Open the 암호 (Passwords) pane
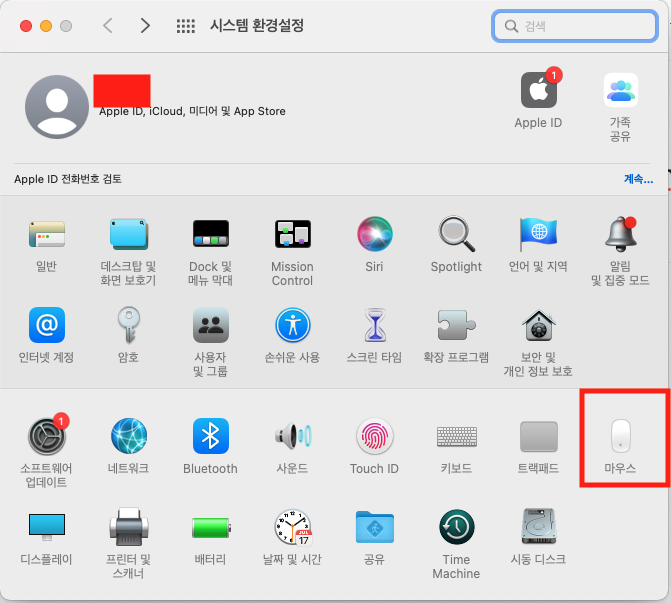Viewport: 671px width, 603px height. [128, 325]
